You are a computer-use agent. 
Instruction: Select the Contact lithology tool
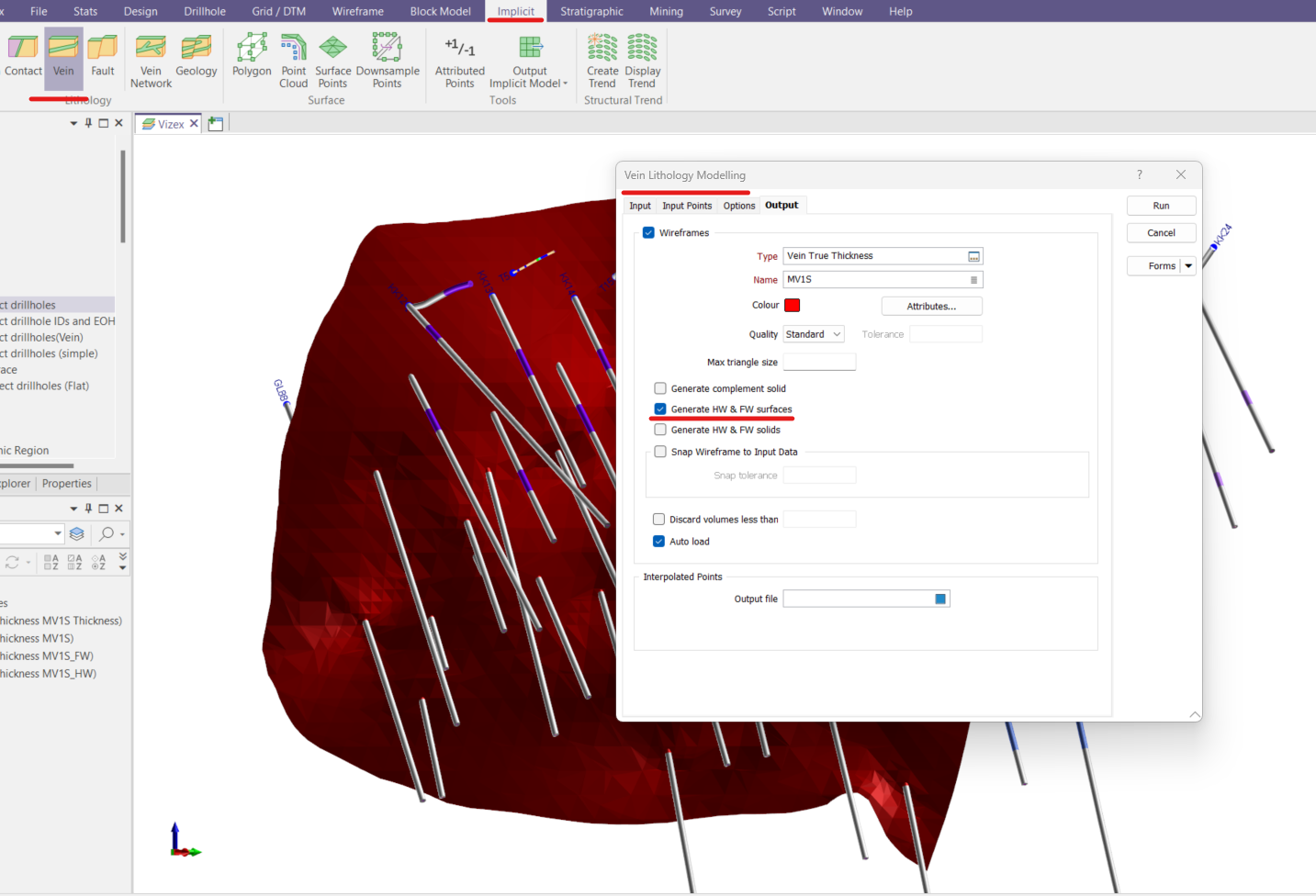point(23,57)
